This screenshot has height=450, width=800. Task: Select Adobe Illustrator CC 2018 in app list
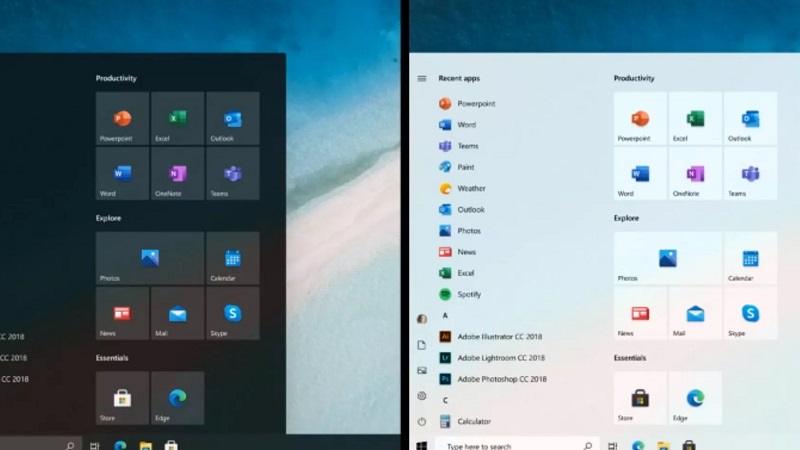[x=499, y=336]
